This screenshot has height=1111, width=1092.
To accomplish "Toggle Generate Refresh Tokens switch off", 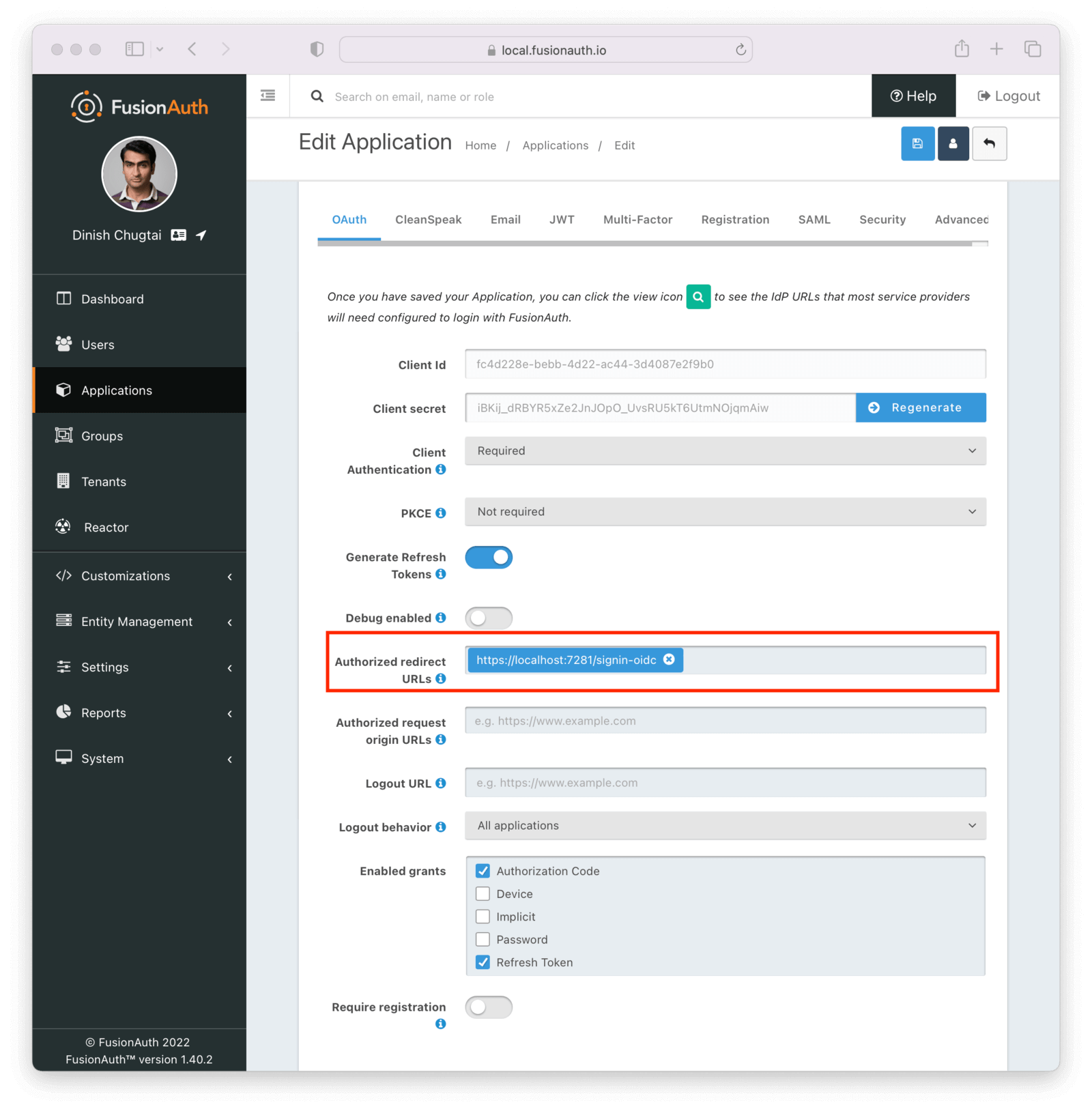I will coord(489,558).
